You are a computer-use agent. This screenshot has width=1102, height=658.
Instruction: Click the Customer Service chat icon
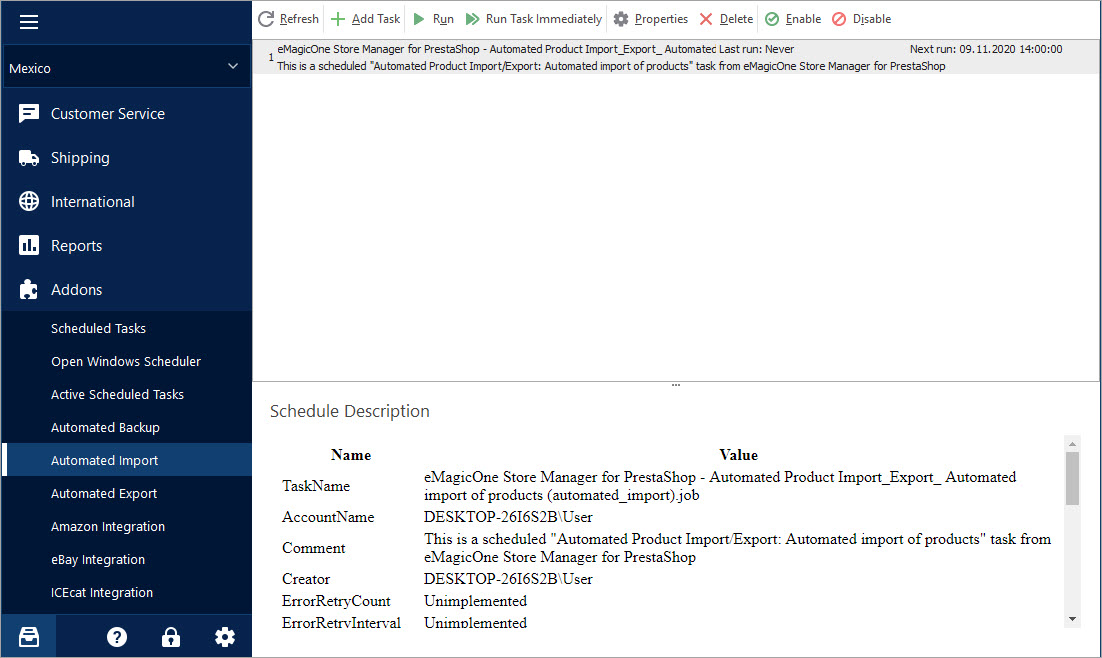29,113
